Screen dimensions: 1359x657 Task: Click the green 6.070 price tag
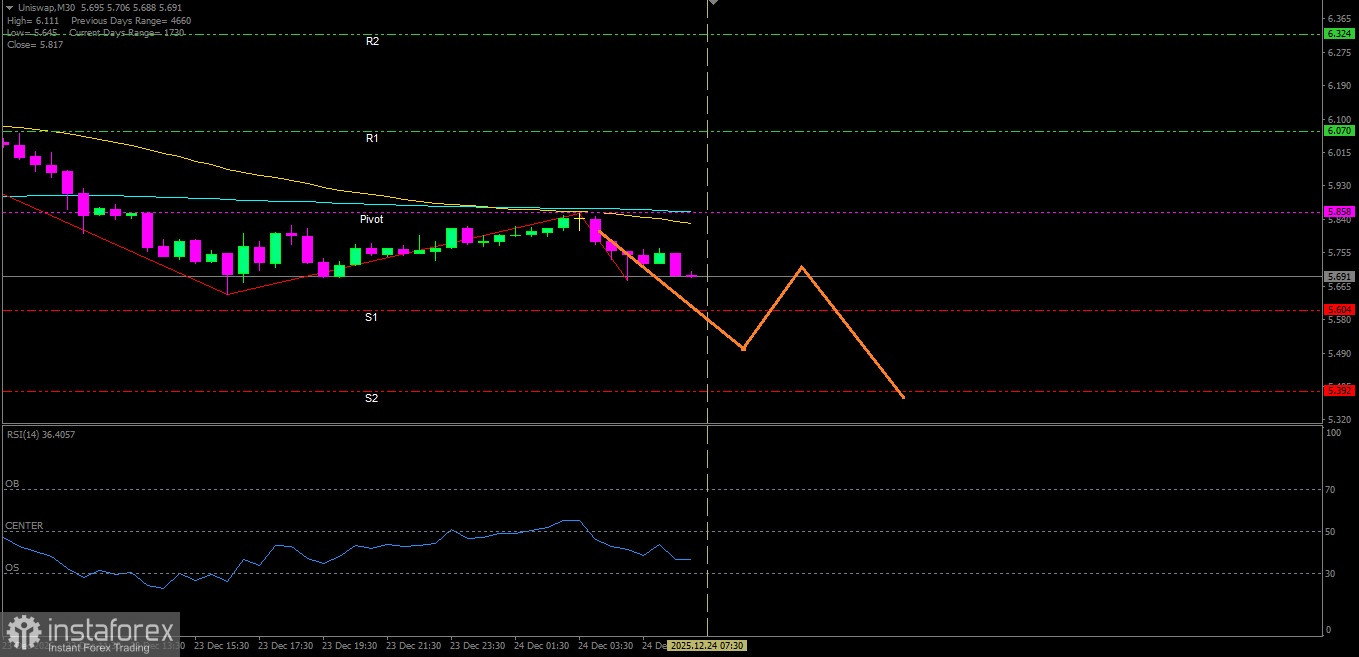click(1339, 131)
